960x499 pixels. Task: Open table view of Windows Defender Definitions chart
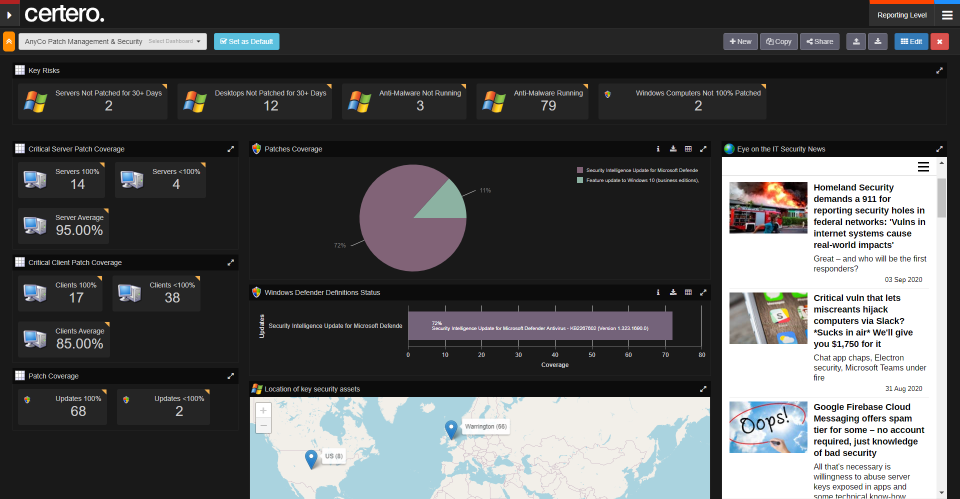click(x=688, y=292)
